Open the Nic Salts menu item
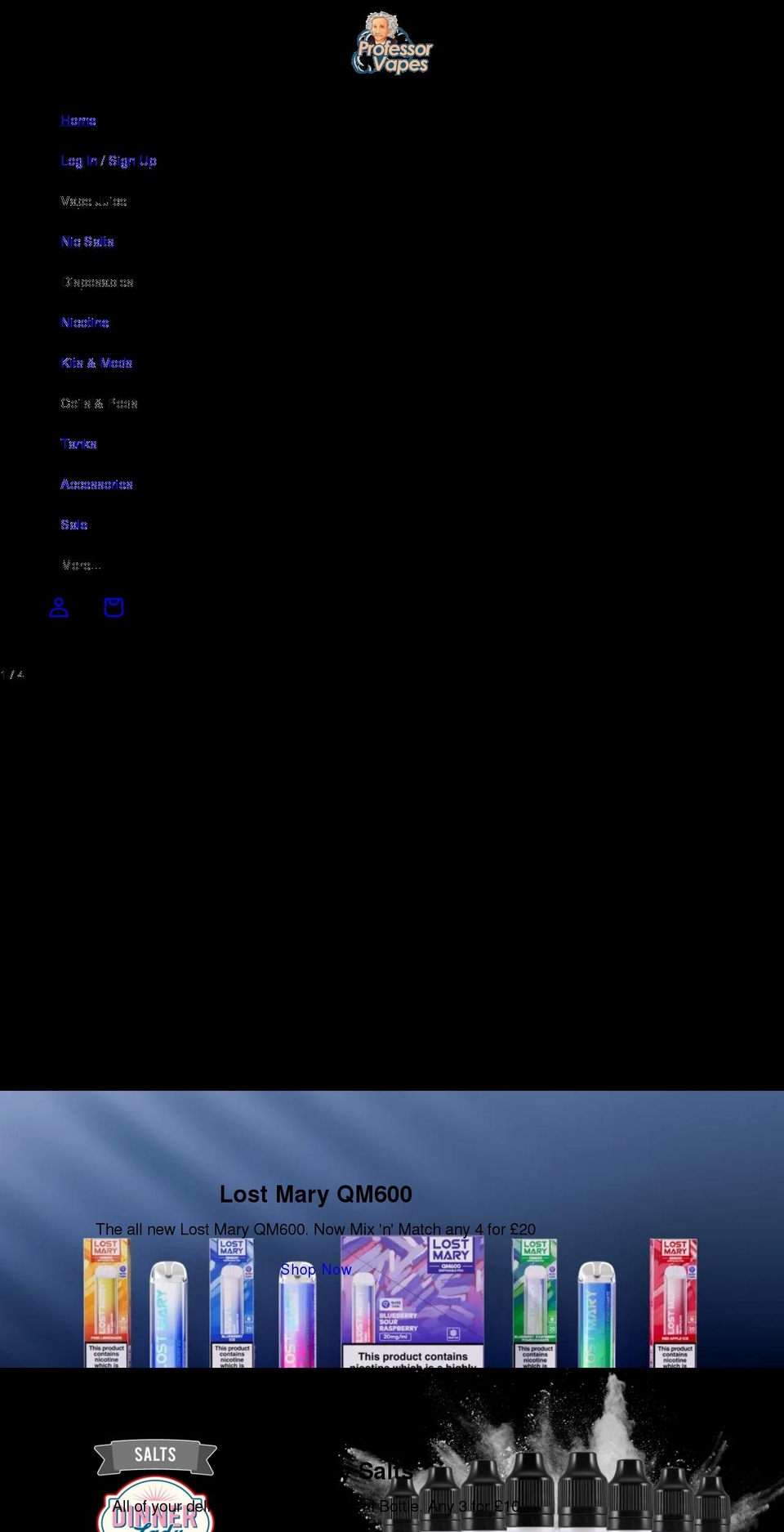Viewport: 784px width, 1532px height. 87,242
